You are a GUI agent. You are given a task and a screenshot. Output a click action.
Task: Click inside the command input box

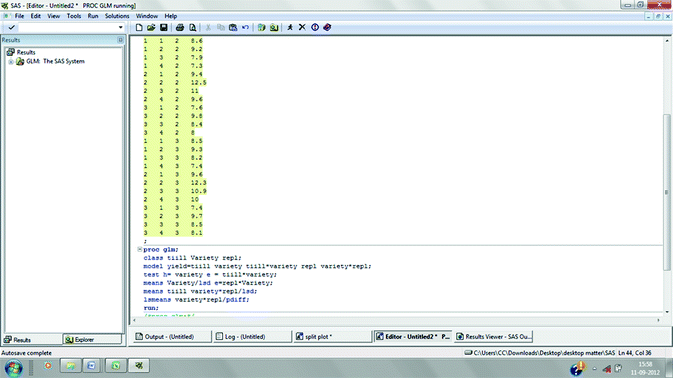pos(67,27)
